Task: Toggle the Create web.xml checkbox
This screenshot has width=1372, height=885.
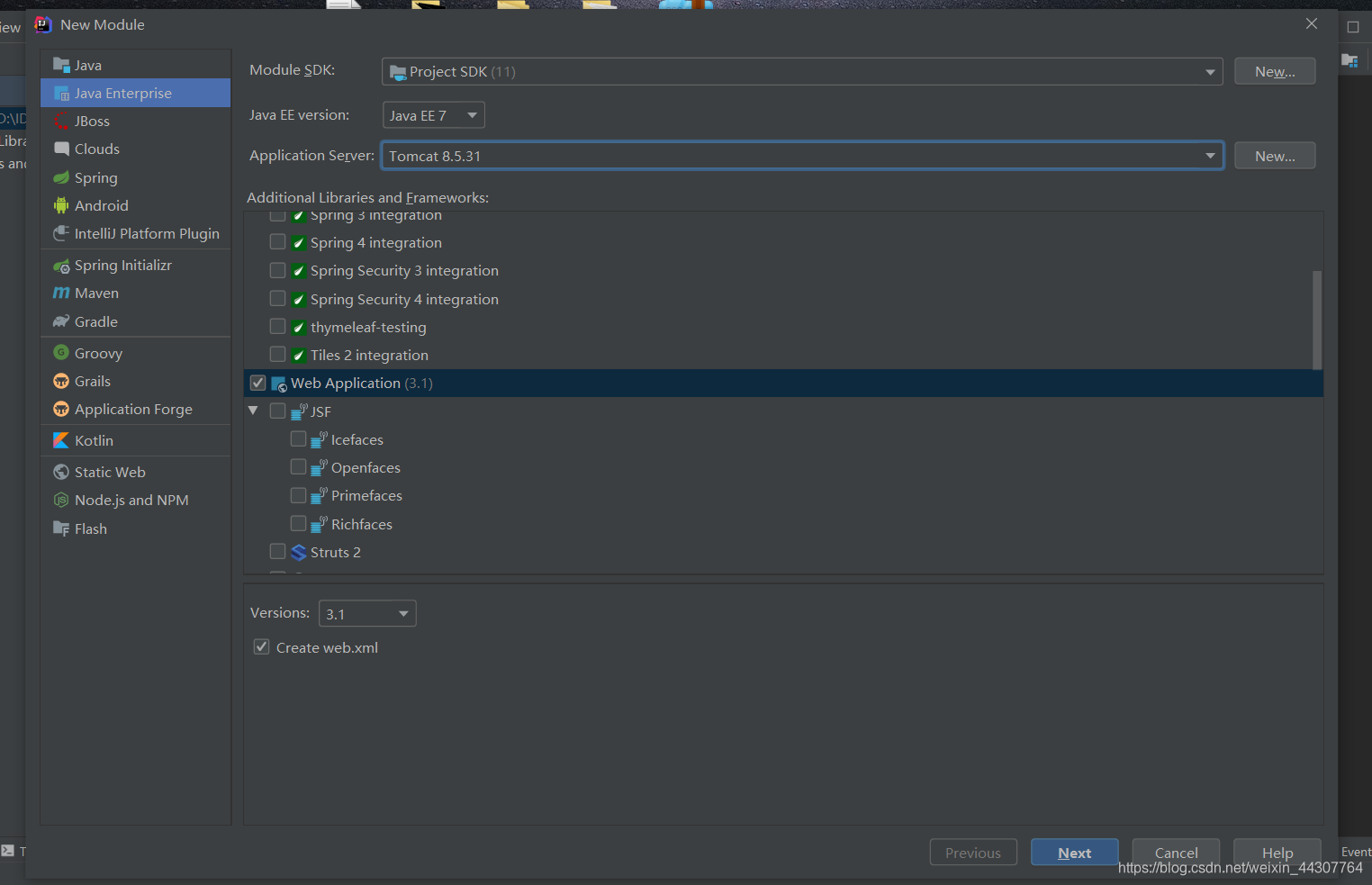Action: coord(262,646)
